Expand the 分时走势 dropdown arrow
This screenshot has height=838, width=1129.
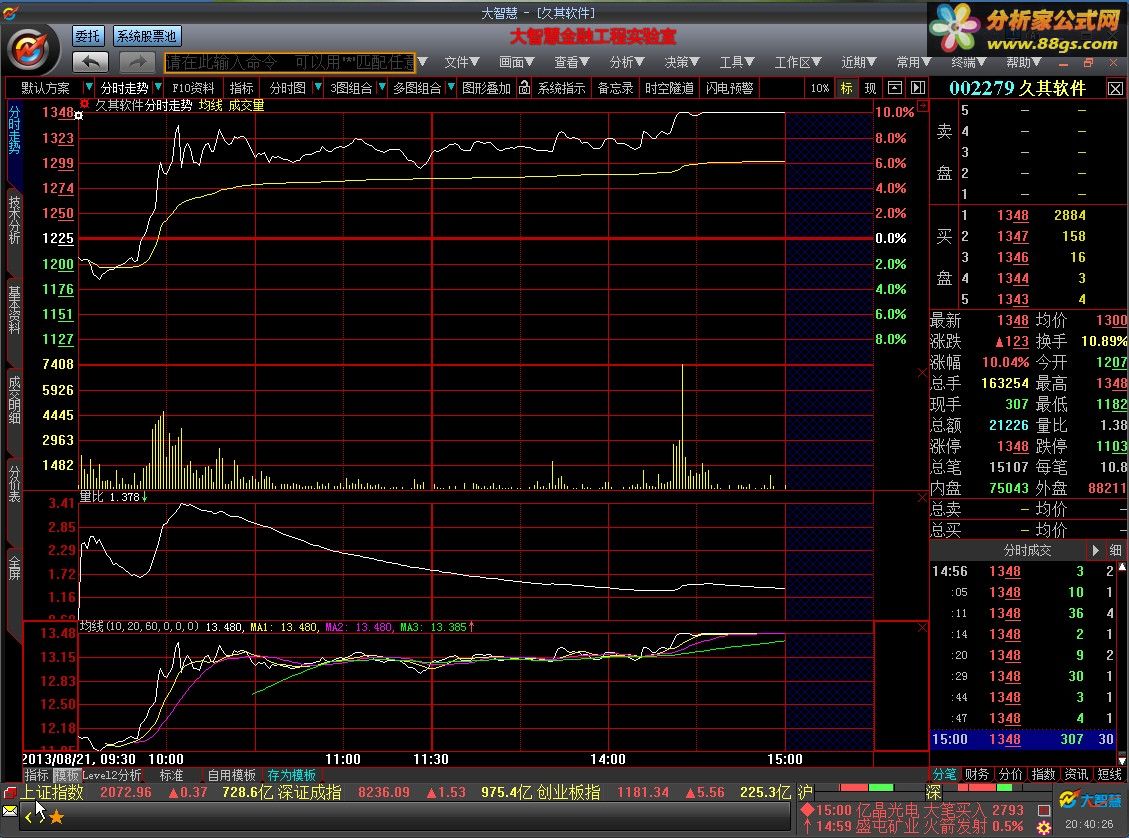point(158,87)
